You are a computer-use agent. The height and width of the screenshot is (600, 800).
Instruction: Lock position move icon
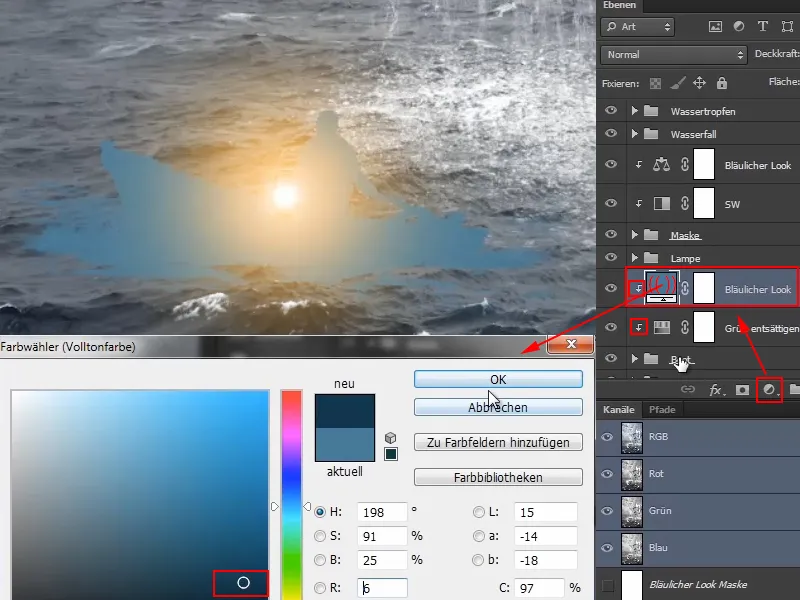699,83
